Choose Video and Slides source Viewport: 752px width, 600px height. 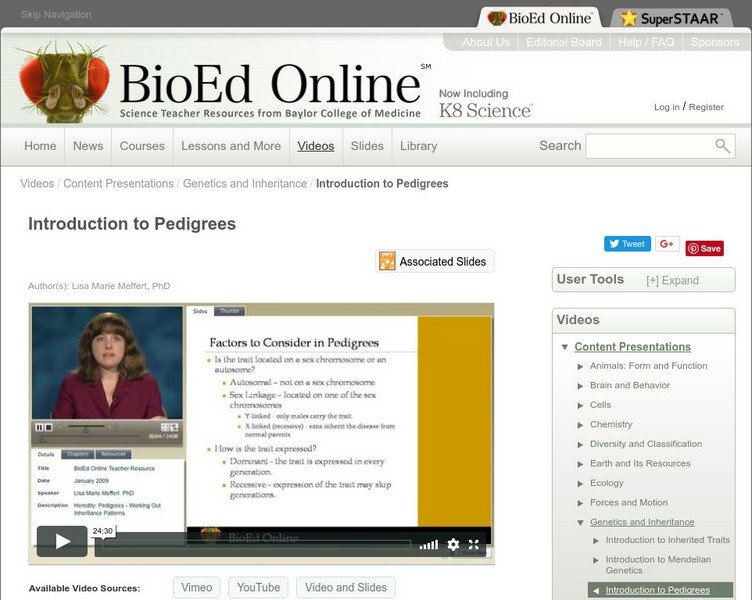pos(346,588)
